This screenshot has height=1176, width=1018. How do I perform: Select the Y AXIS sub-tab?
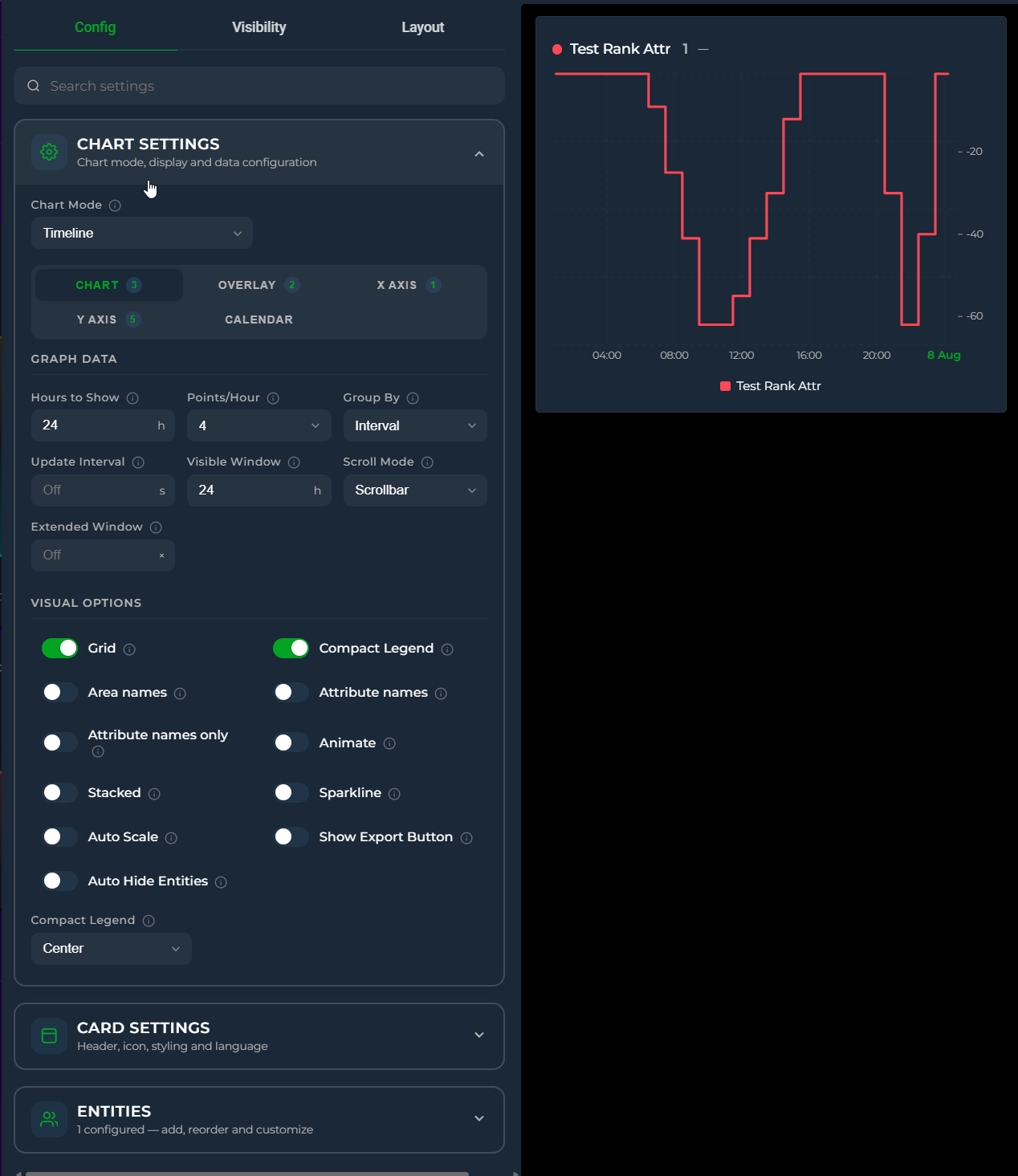coord(109,319)
